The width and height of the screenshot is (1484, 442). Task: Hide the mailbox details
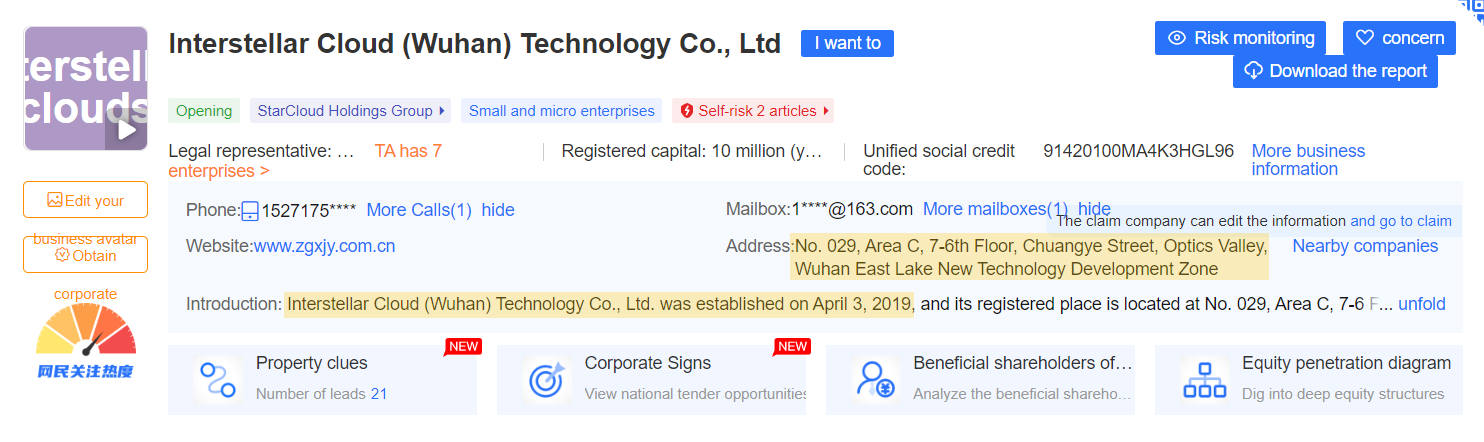[x=1094, y=209]
